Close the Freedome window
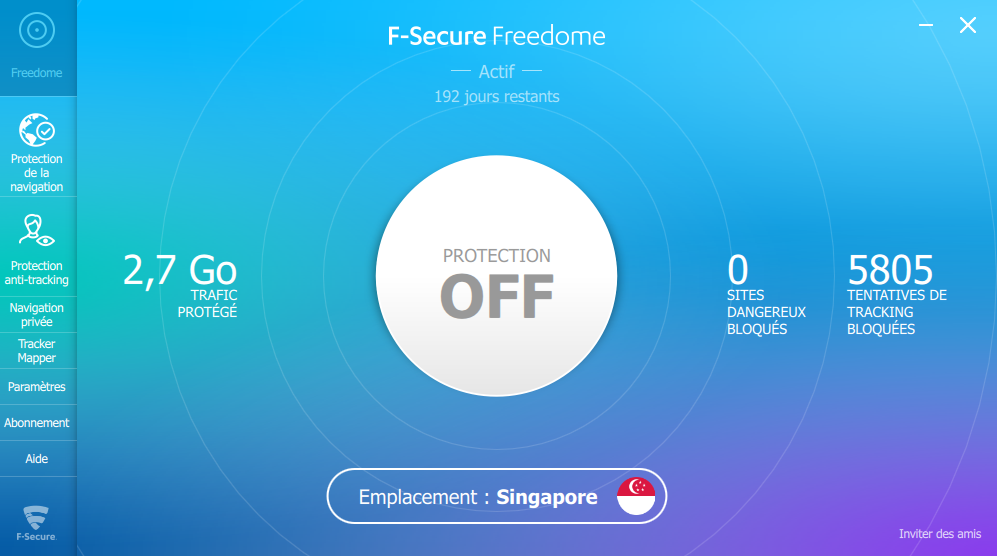Screen dimensions: 997x556 (968, 25)
